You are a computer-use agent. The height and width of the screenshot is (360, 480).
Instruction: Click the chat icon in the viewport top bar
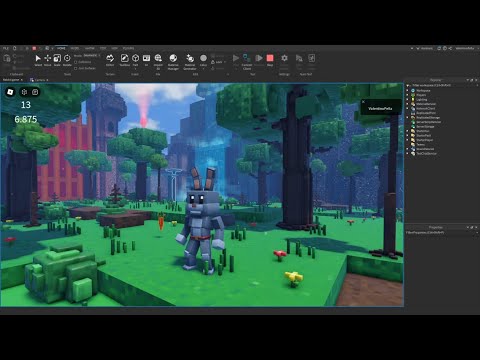point(35,92)
